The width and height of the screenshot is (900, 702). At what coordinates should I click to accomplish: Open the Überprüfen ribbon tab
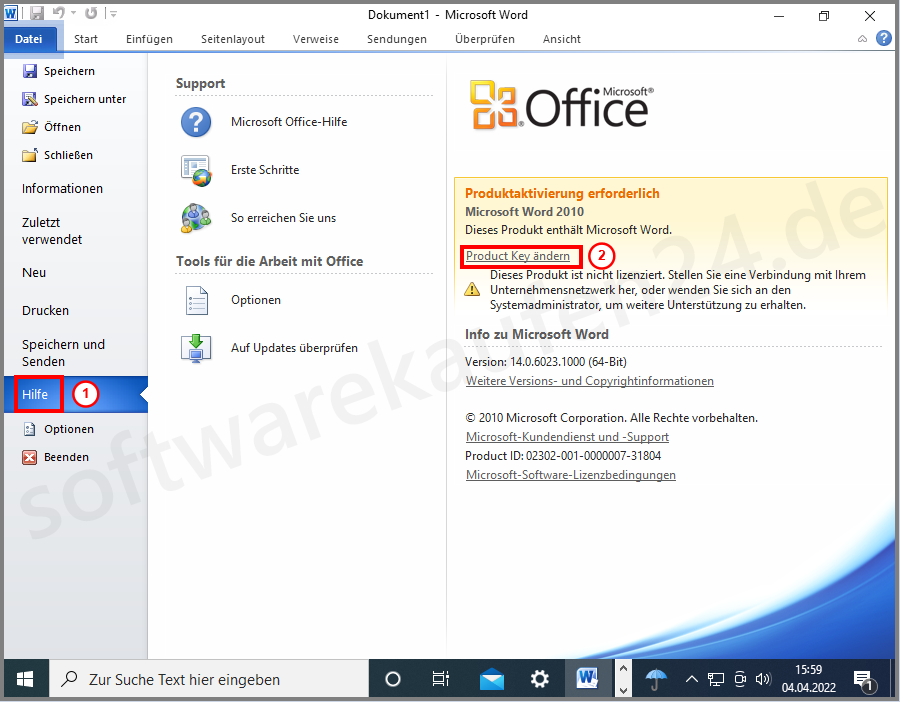point(485,39)
